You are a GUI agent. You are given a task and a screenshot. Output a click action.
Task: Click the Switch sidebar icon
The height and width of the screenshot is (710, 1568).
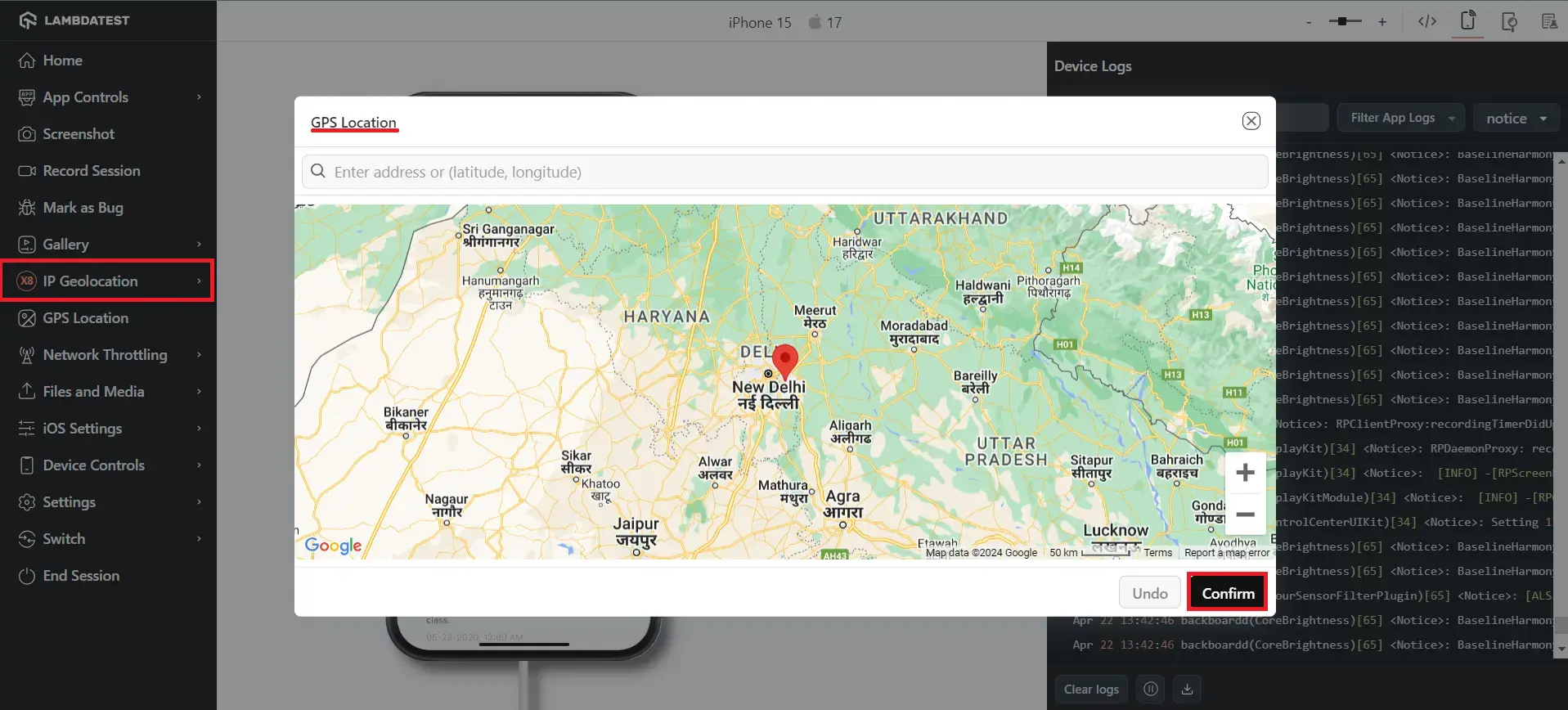tap(27, 539)
